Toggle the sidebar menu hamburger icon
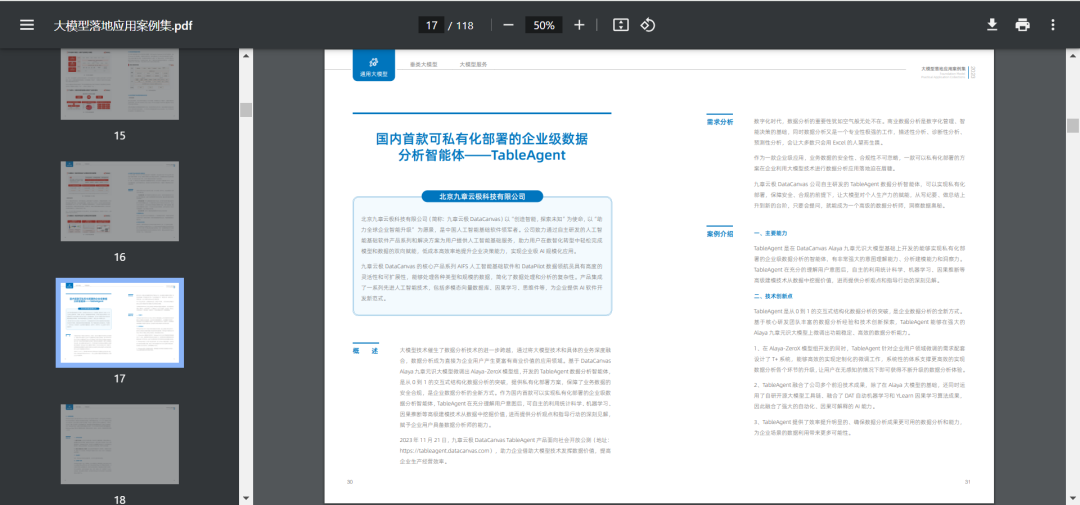 tap(27, 25)
